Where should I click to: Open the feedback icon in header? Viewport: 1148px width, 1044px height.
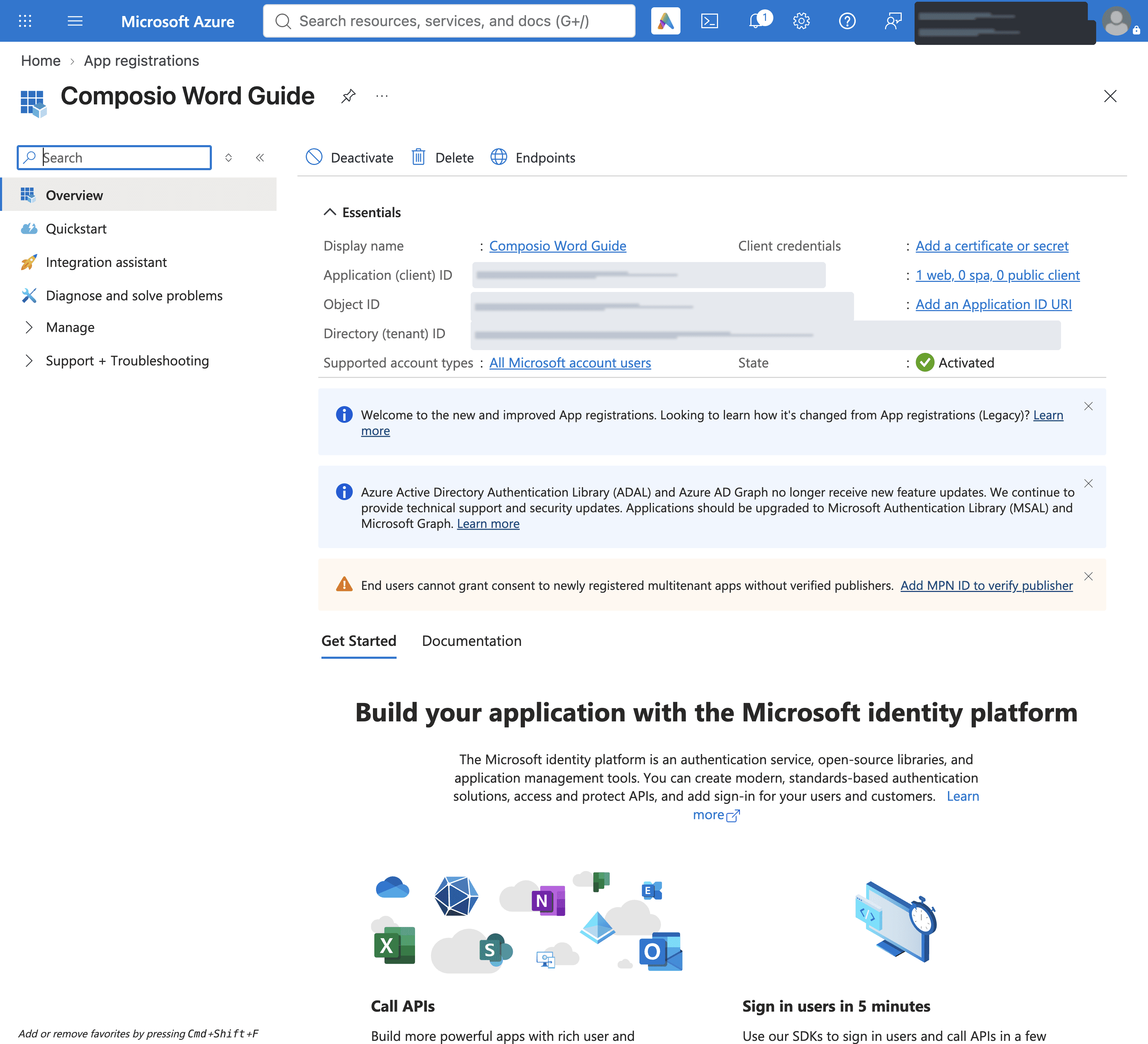[893, 21]
